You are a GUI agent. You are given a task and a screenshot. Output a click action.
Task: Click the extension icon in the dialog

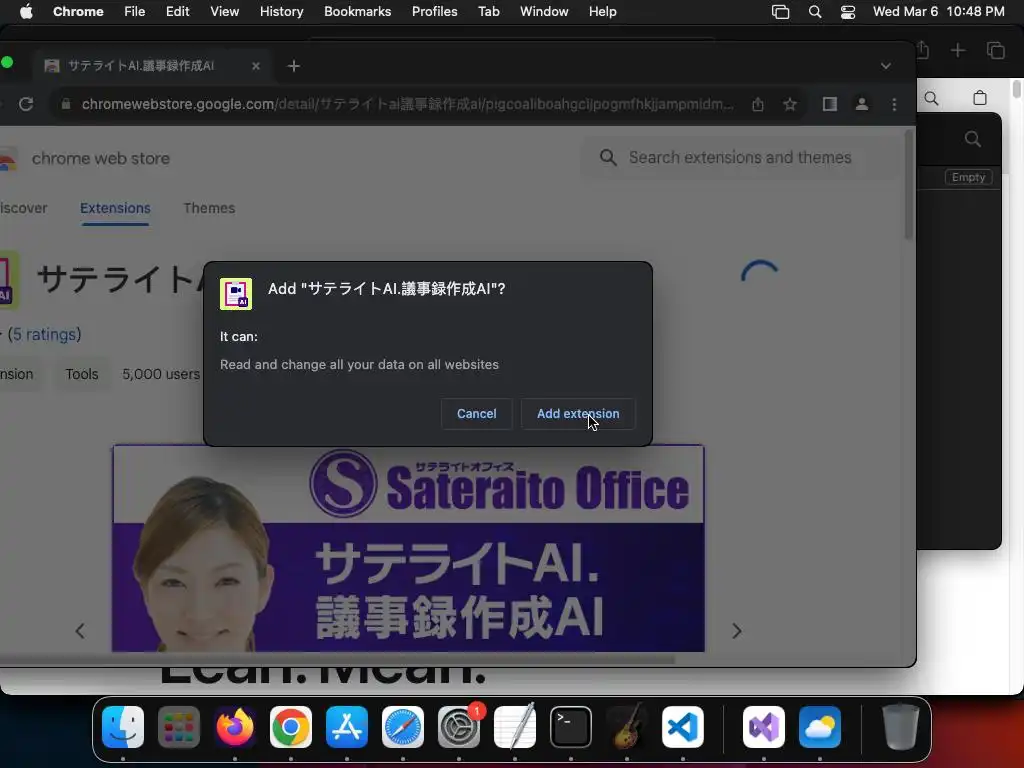(x=236, y=293)
